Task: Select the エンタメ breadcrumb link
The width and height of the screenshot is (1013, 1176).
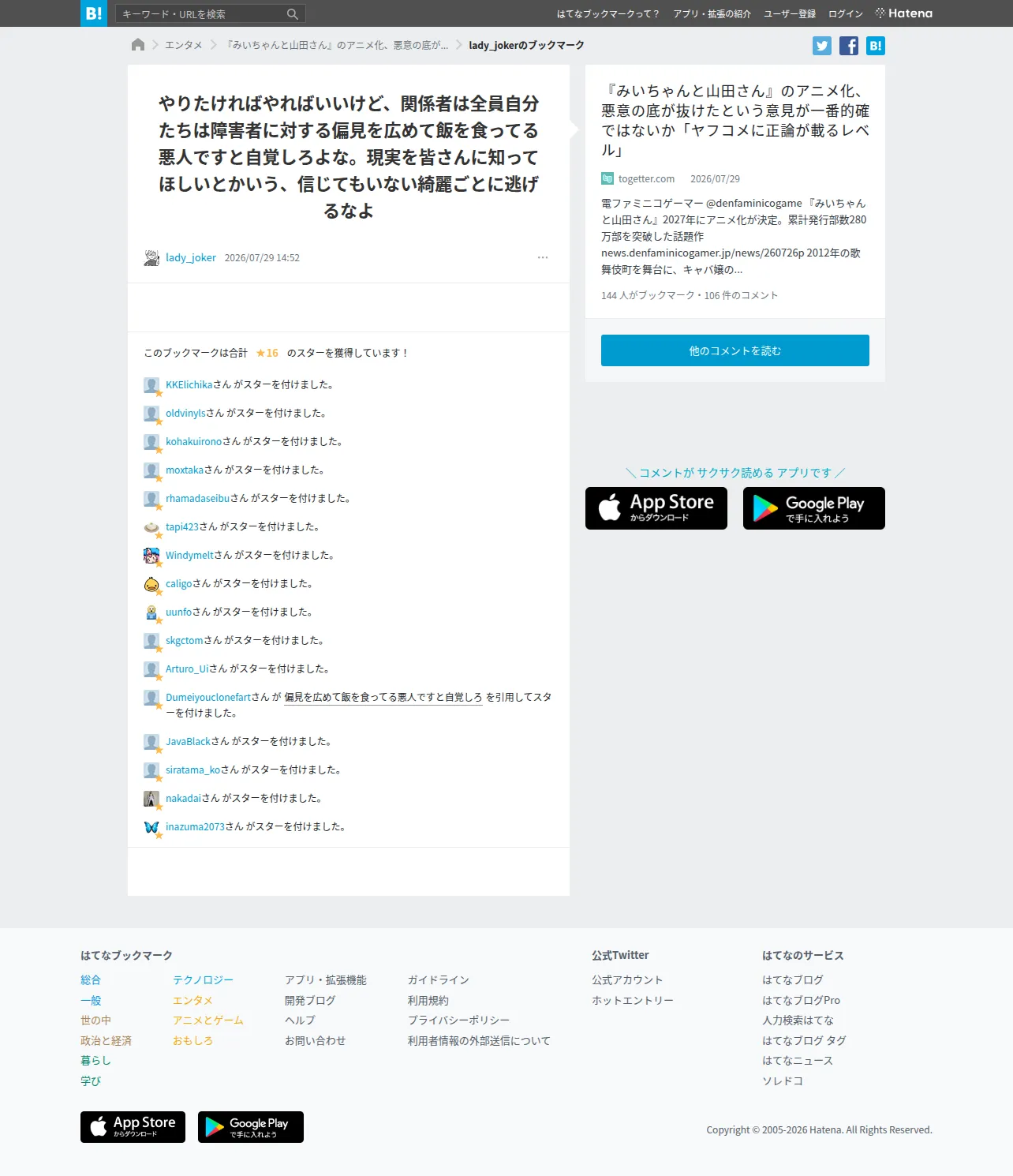Action: coord(184,45)
